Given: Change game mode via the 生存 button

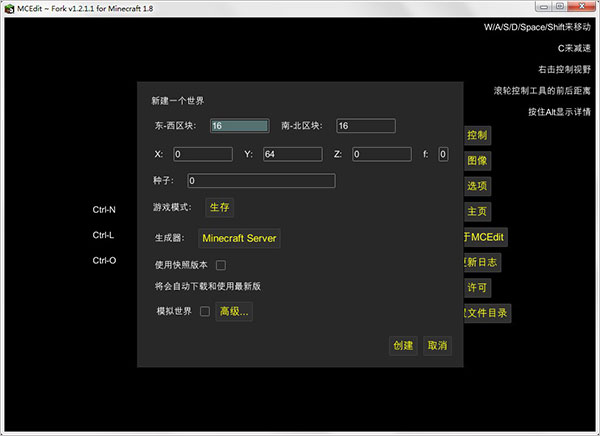Looking at the screenshot, I should 219,207.
